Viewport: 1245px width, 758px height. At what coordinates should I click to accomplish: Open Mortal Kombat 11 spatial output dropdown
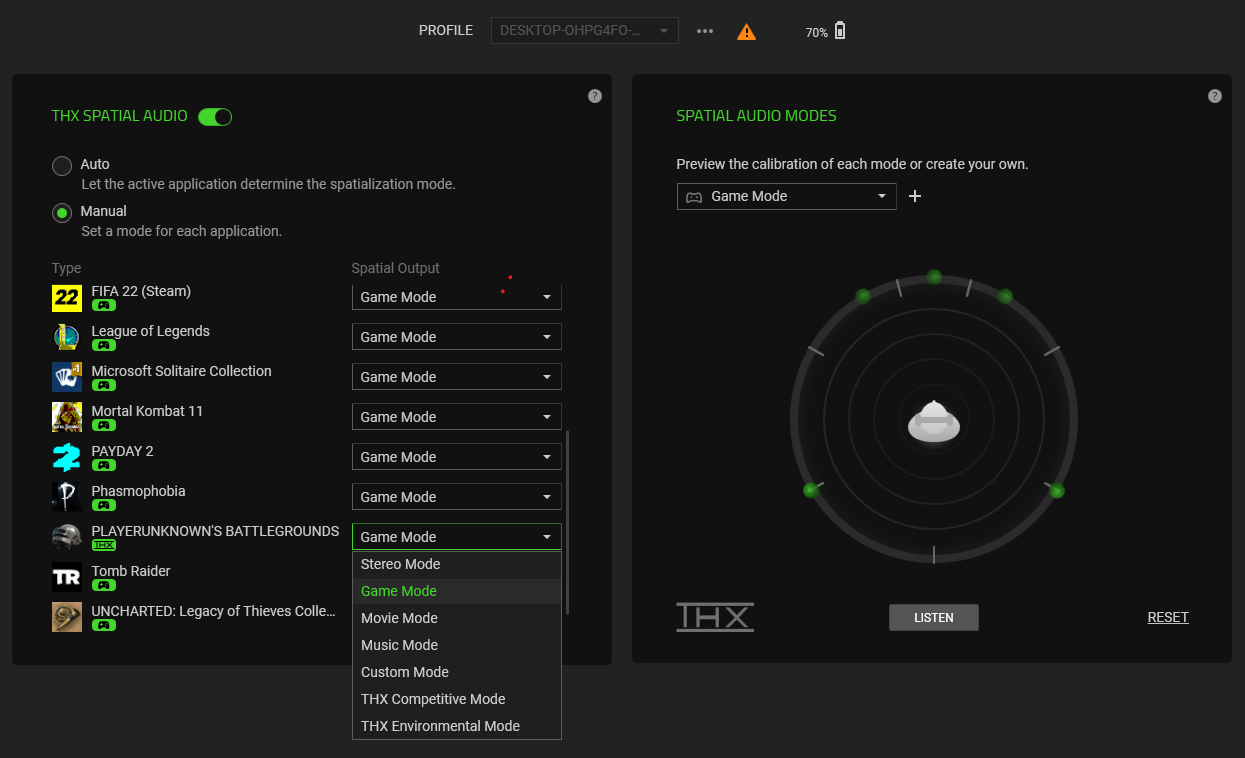point(457,417)
